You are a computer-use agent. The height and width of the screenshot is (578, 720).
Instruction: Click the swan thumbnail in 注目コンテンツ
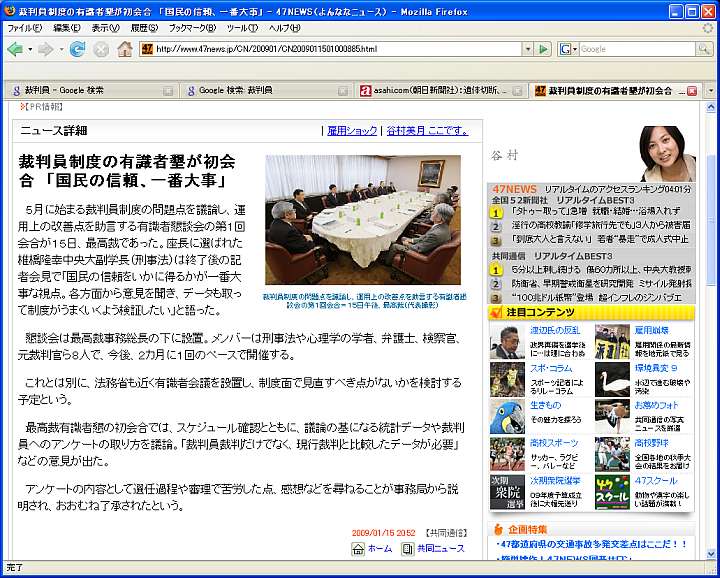612,380
